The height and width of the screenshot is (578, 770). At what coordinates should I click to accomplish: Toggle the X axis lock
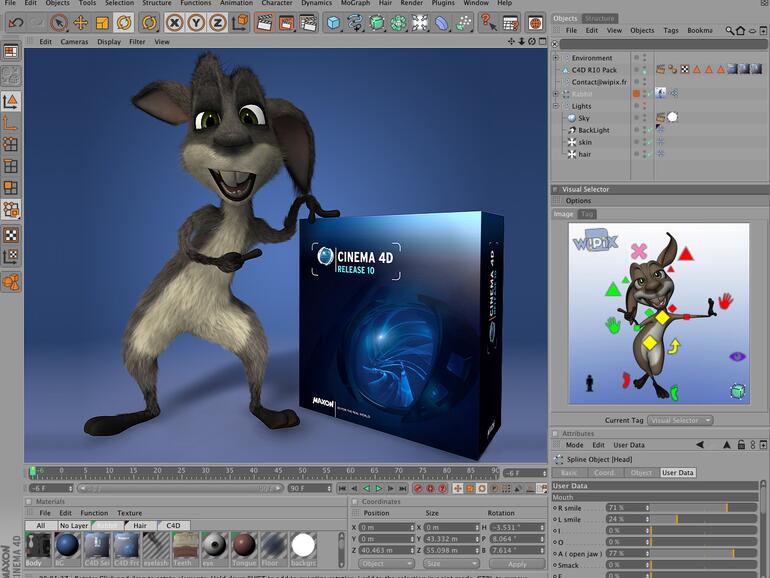click(174, 22)
